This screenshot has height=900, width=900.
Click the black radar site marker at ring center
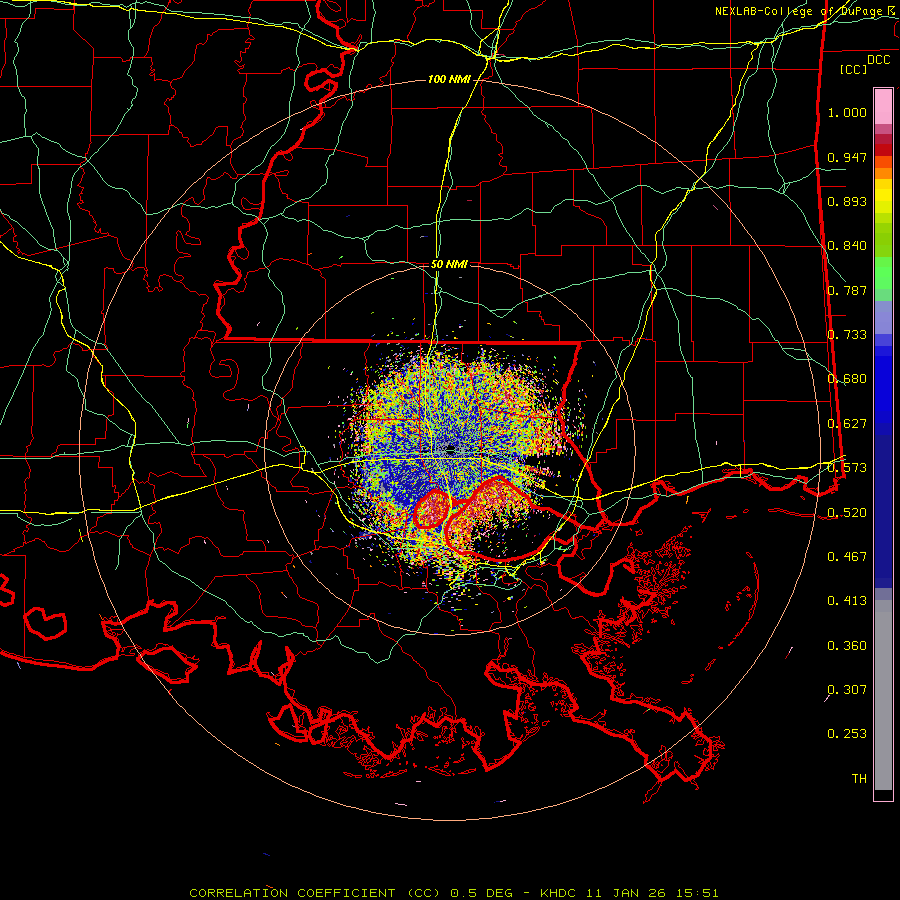(x=451, y=448)
